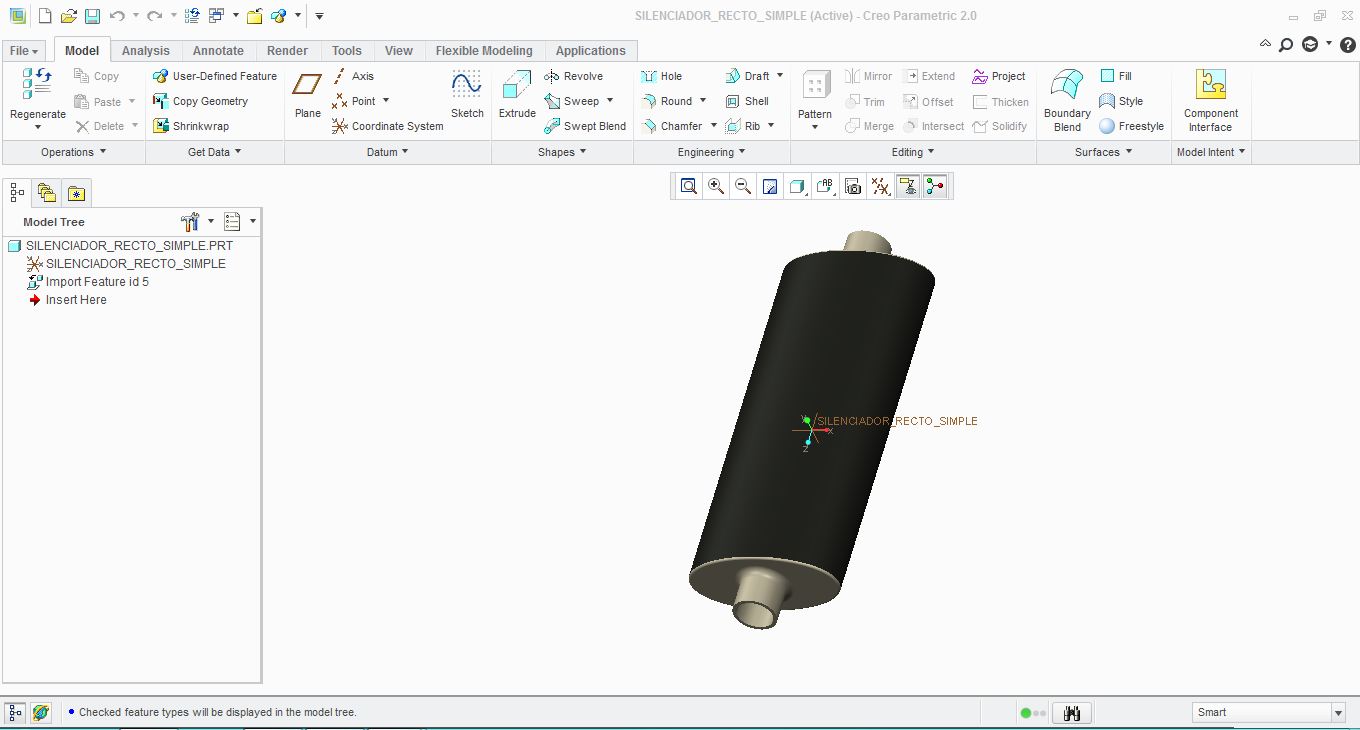The width and height of the screenshot is (1360, 730).
Task: Open the display style options
Action: tap(798, 186)
